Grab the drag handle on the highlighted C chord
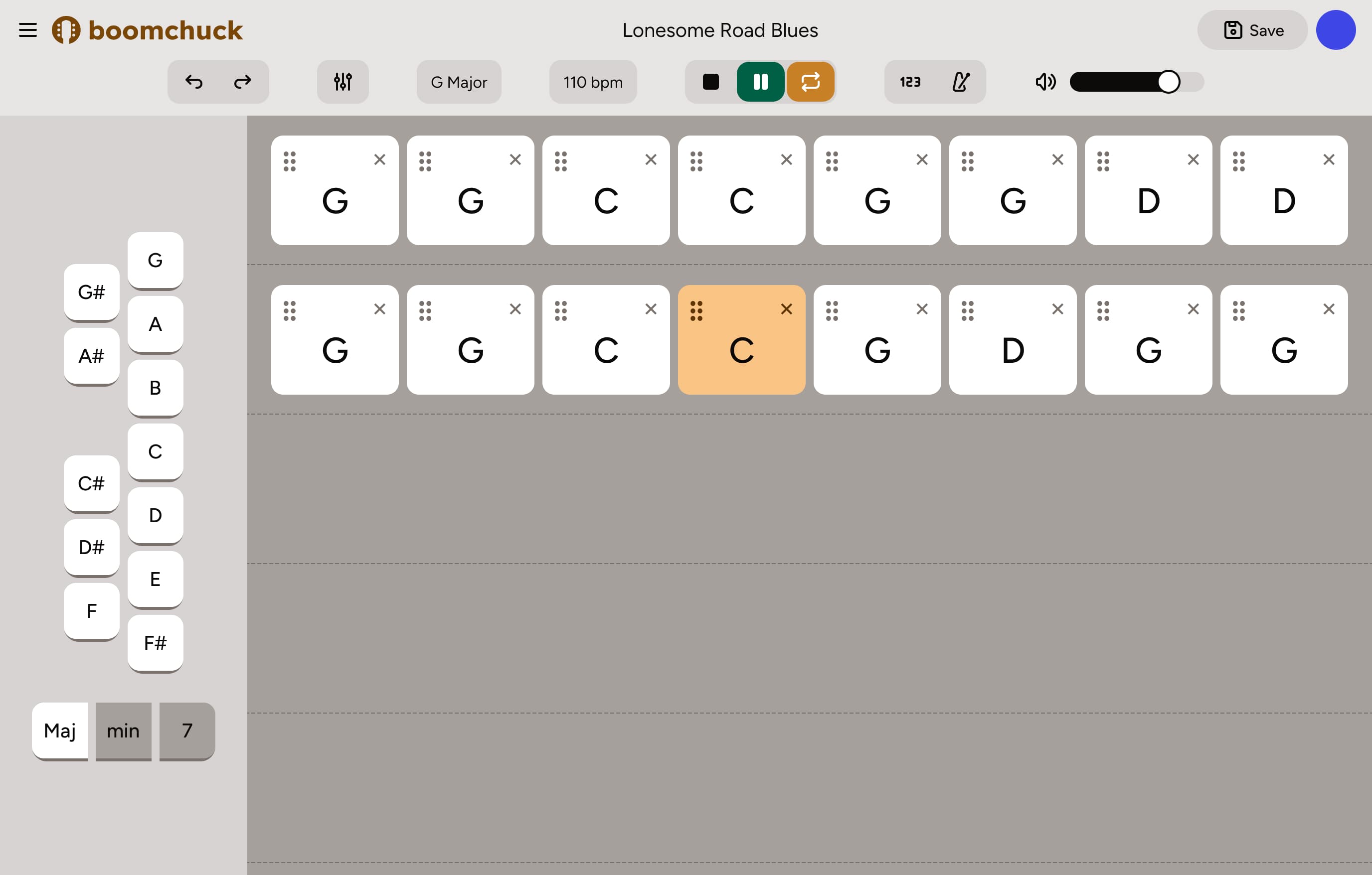This screenshot has height=875, width=1372. point(697,310)
